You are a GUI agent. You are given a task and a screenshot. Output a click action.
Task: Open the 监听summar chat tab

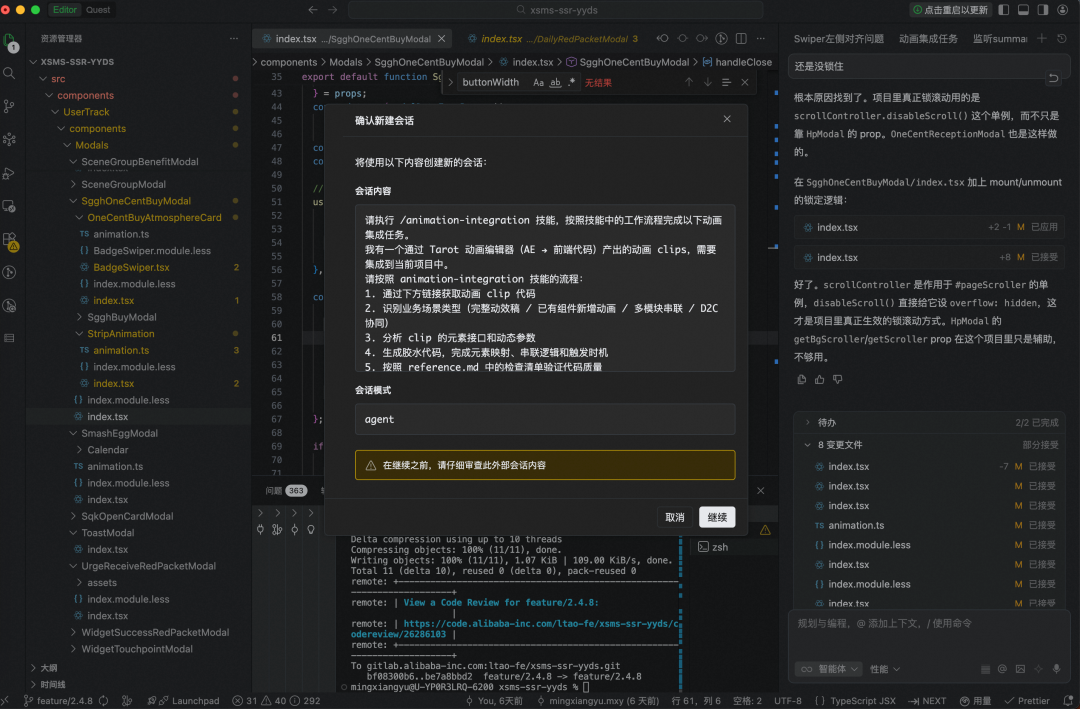pos(999,39)
